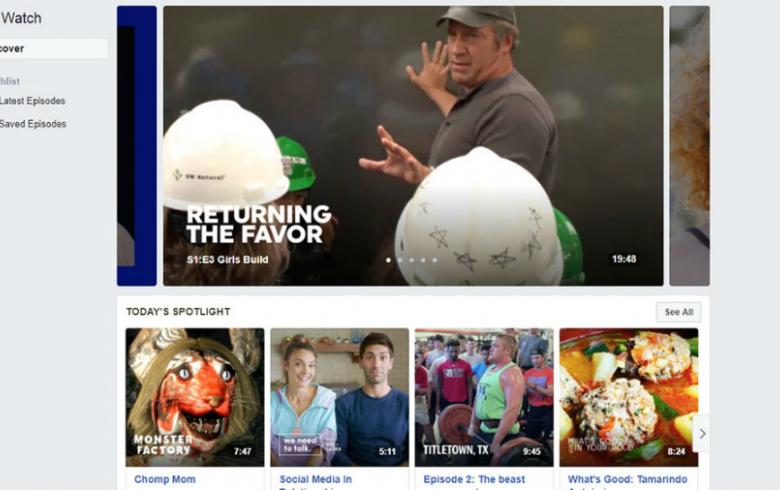
Task: Click the Episode 2: The beast link
Action: pos(474,479)
